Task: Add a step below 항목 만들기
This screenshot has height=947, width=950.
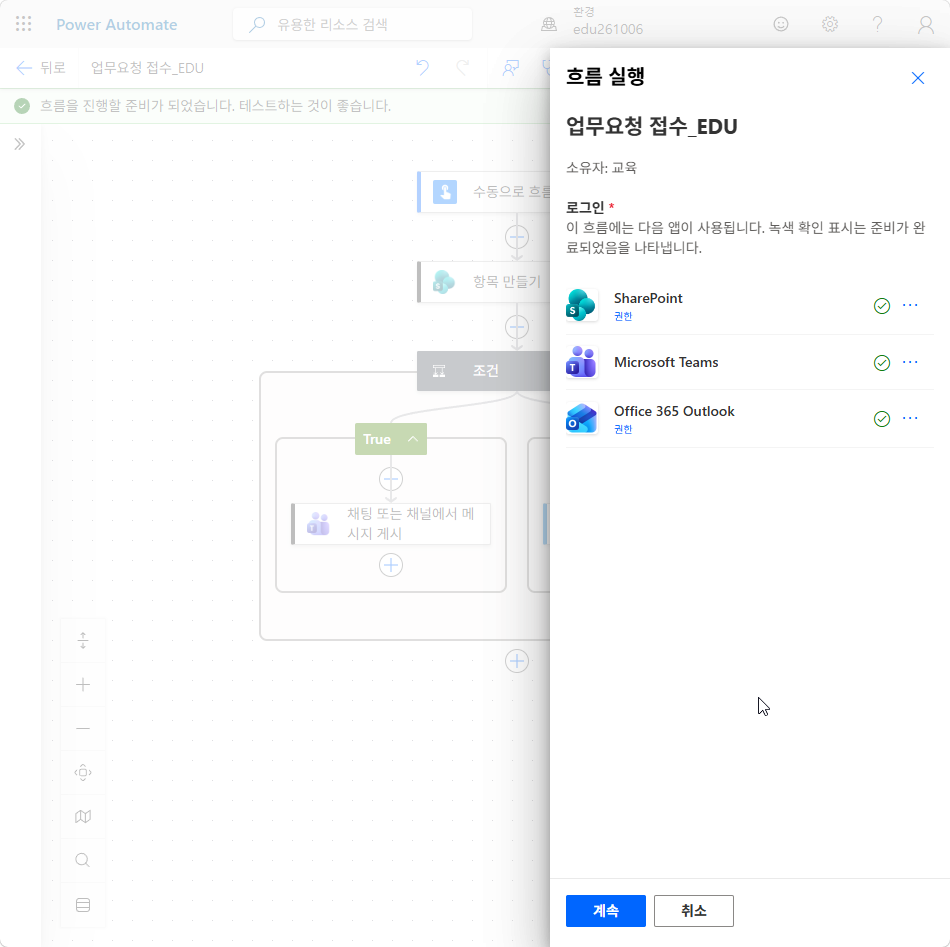Action: [517, 327]
